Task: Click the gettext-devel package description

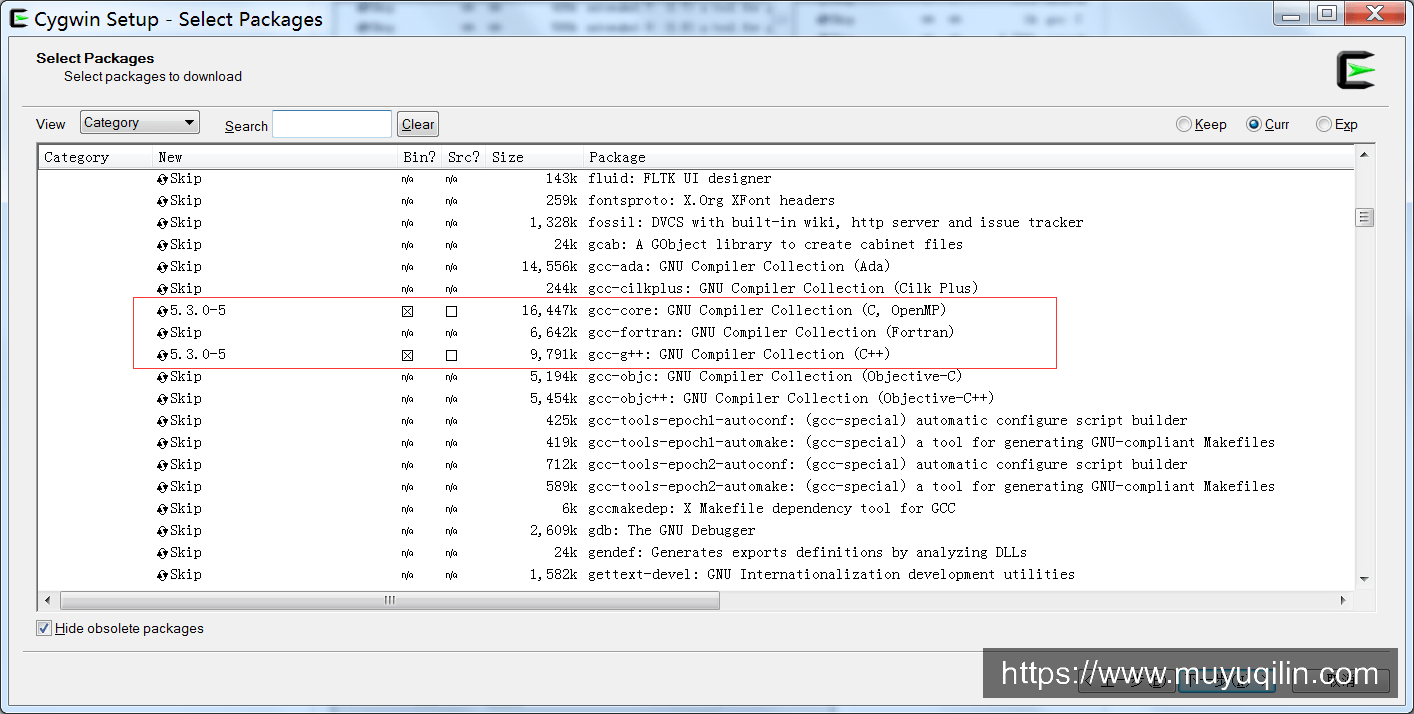Action: click(x=832, y=575)
